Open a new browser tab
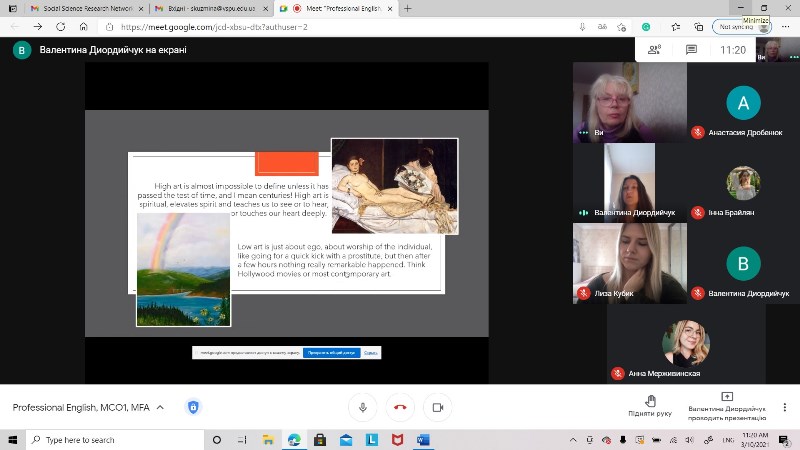The height and width of the screenshot is (450, 800). (x=407, y=9)
